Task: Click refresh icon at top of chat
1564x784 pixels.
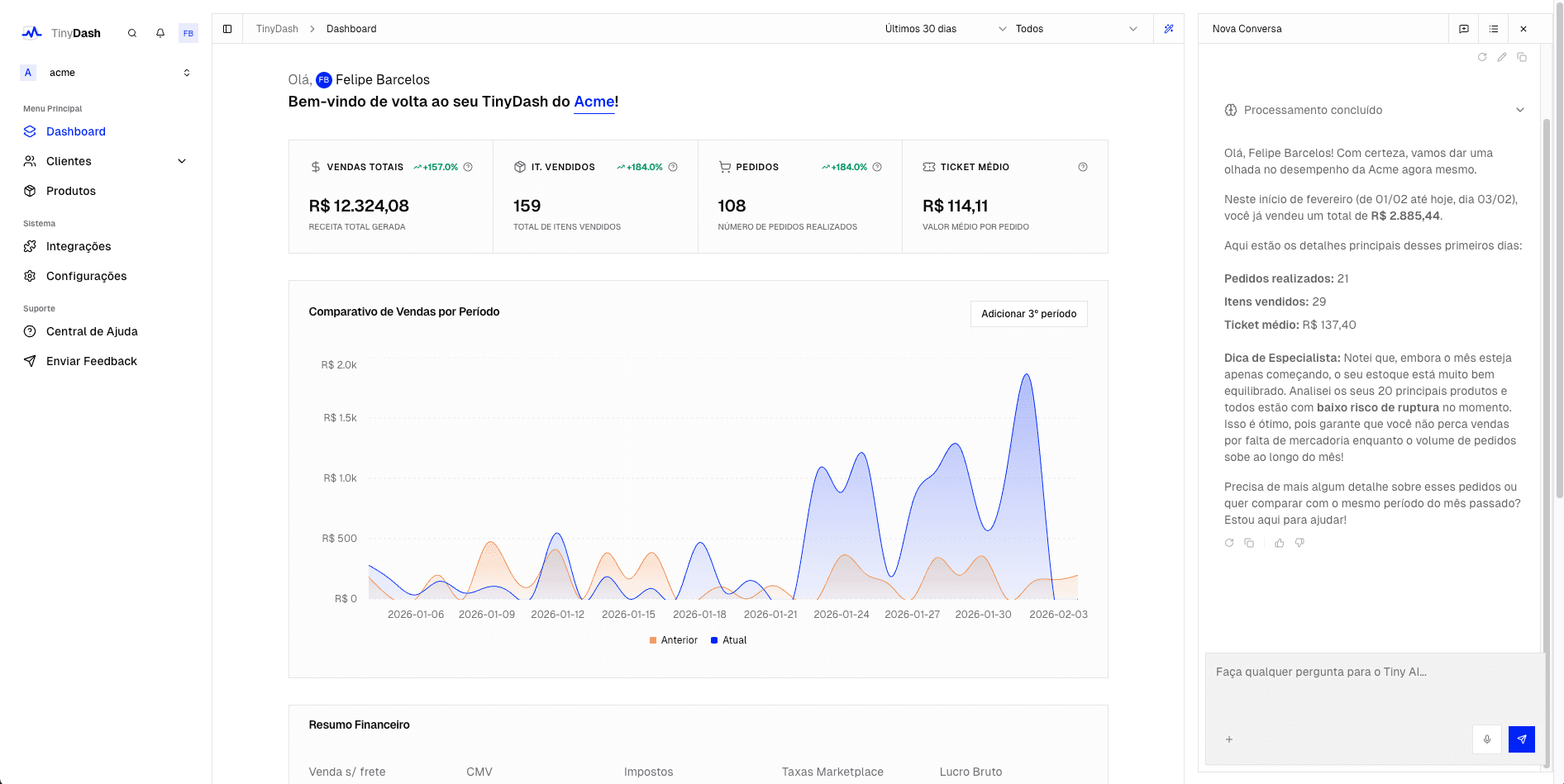Action: pos(1482,57)
